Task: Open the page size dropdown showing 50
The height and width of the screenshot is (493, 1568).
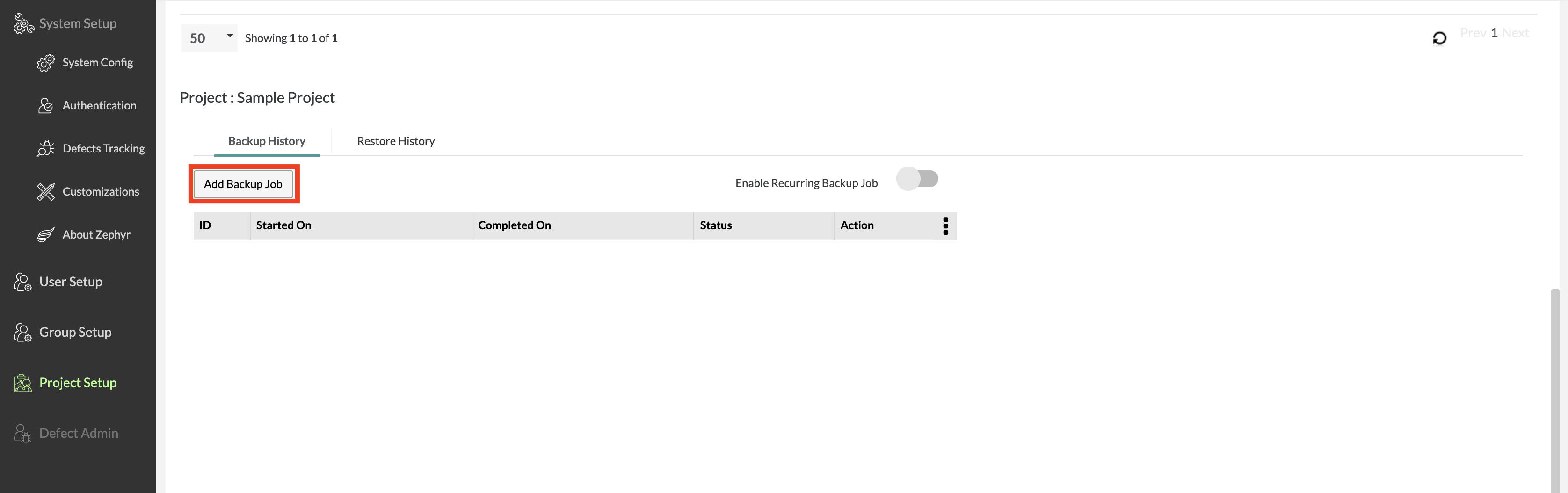Action: pyautogui.click(x=209, y=38)
